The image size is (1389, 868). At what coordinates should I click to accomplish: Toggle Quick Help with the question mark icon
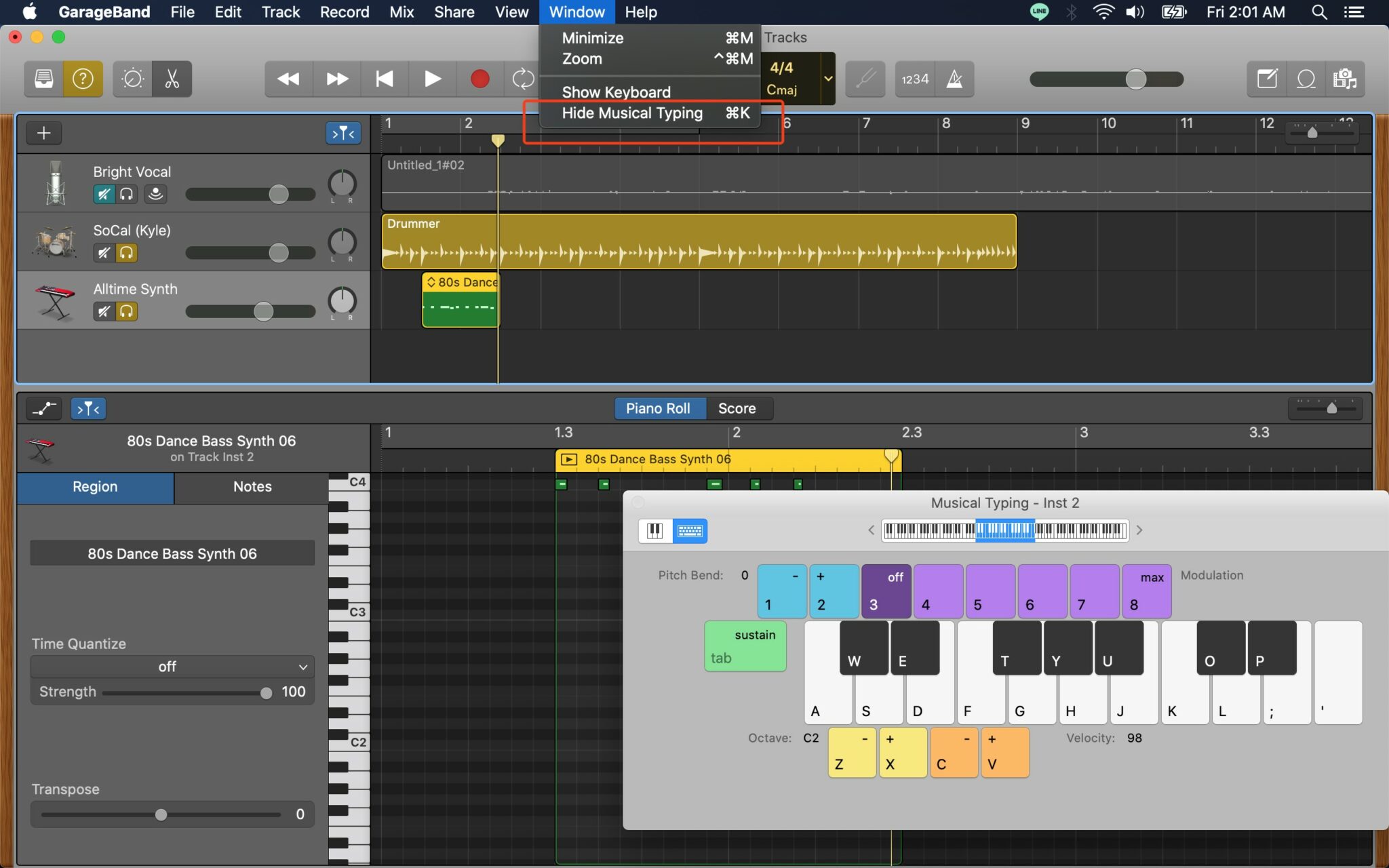tap(83, 79)
